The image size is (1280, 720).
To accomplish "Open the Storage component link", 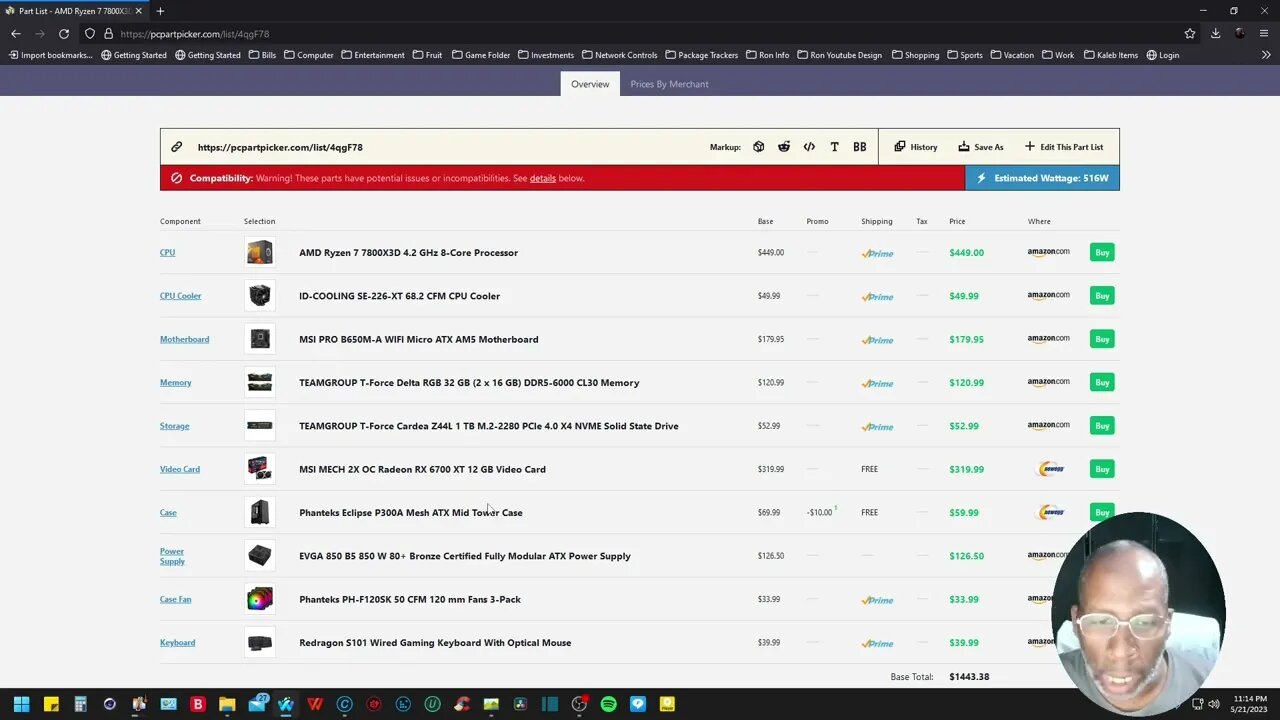I will [x=174, y=426].
